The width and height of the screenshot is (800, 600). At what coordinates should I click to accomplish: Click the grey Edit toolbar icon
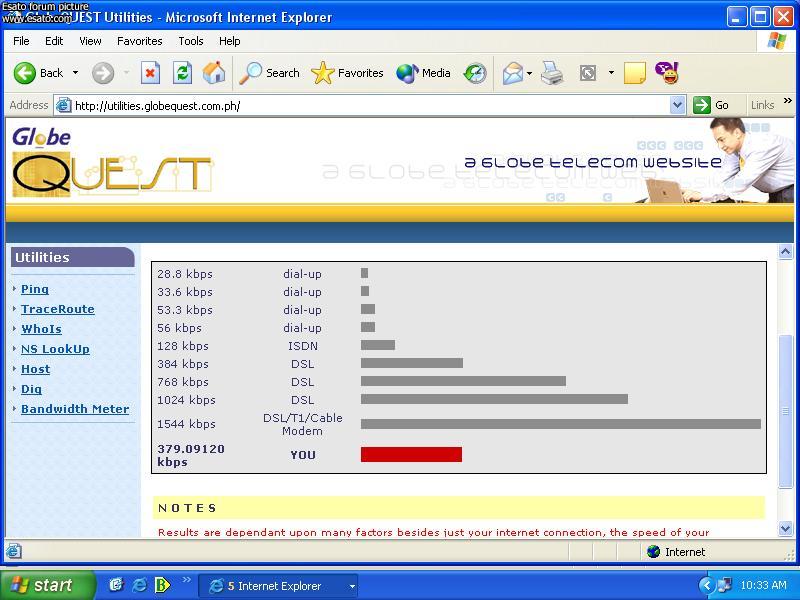click(x=588, y=73)
